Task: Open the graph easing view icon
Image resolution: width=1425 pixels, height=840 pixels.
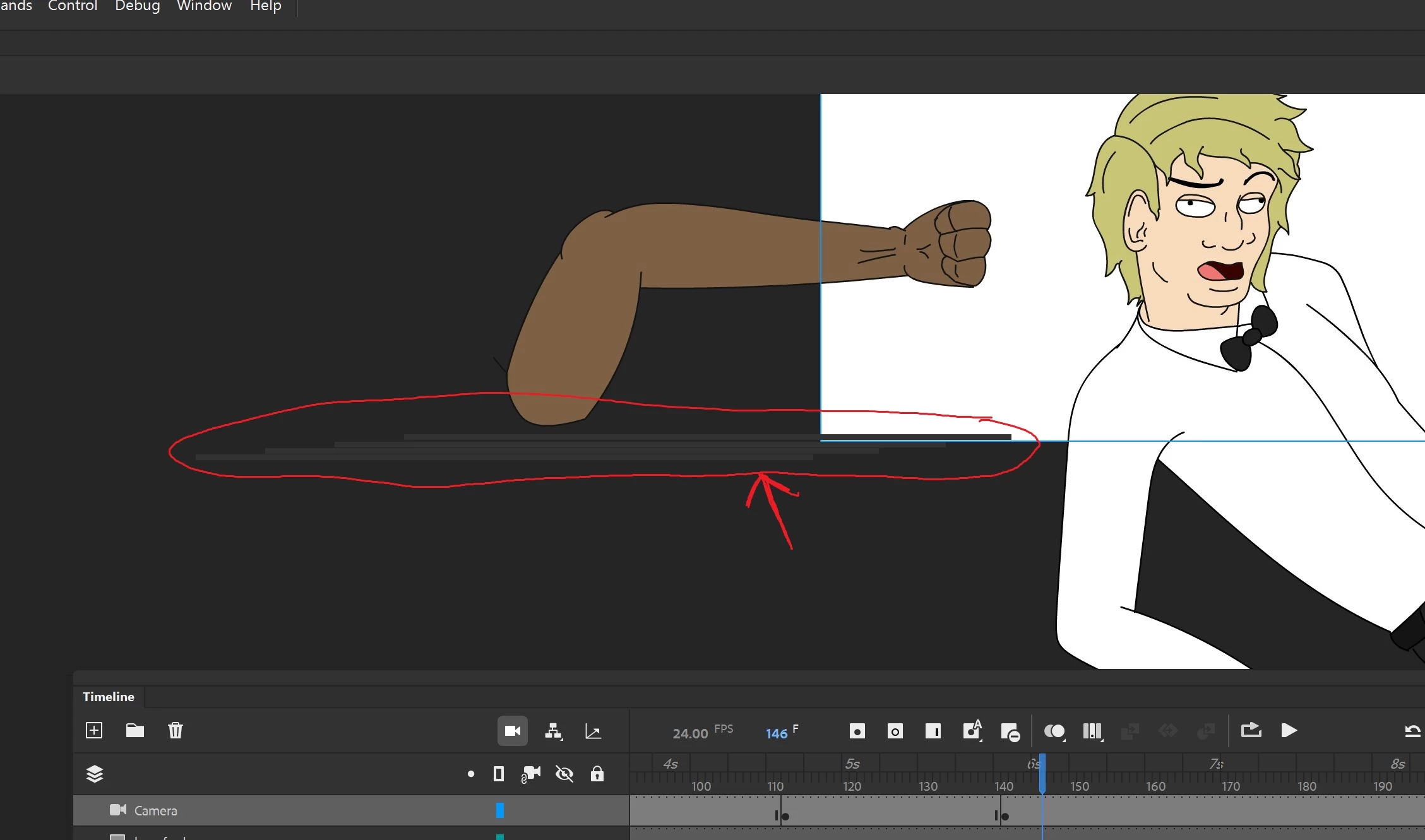Action: (593, 731)
